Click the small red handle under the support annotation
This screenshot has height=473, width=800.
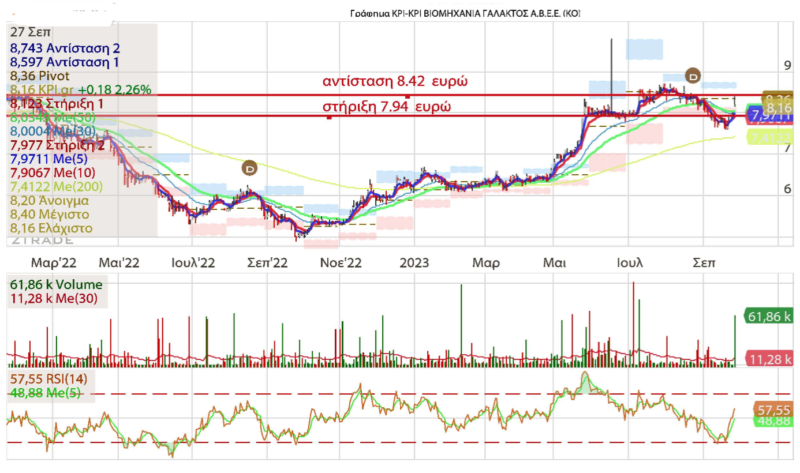click(x=329, y=118)
